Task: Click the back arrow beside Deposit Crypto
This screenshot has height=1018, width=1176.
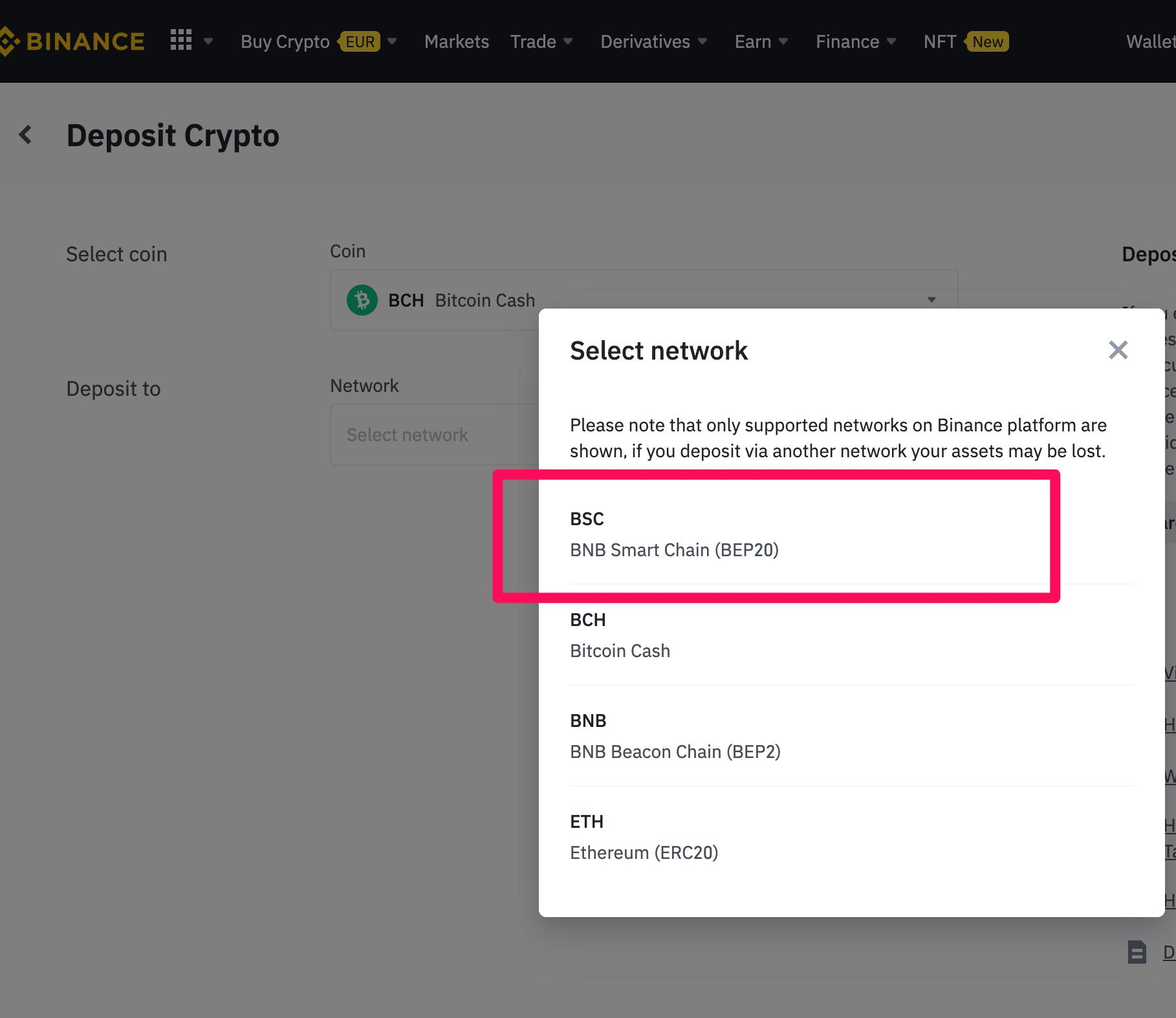Action: pyautogui.click(x=25, y=135)
